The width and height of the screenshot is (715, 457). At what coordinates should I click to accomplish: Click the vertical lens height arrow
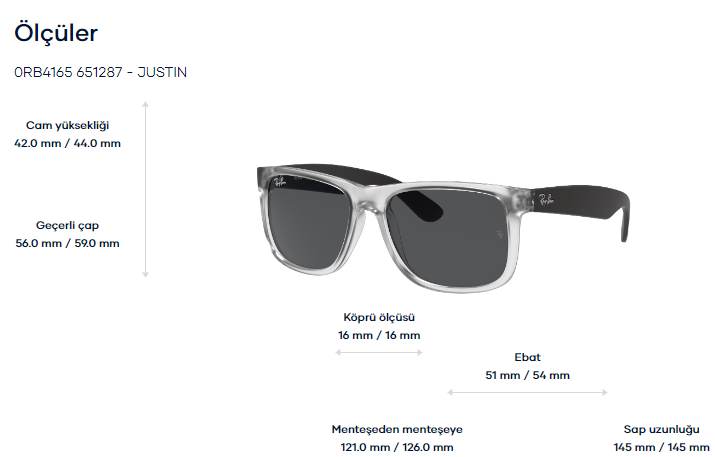tap(145, 189)
